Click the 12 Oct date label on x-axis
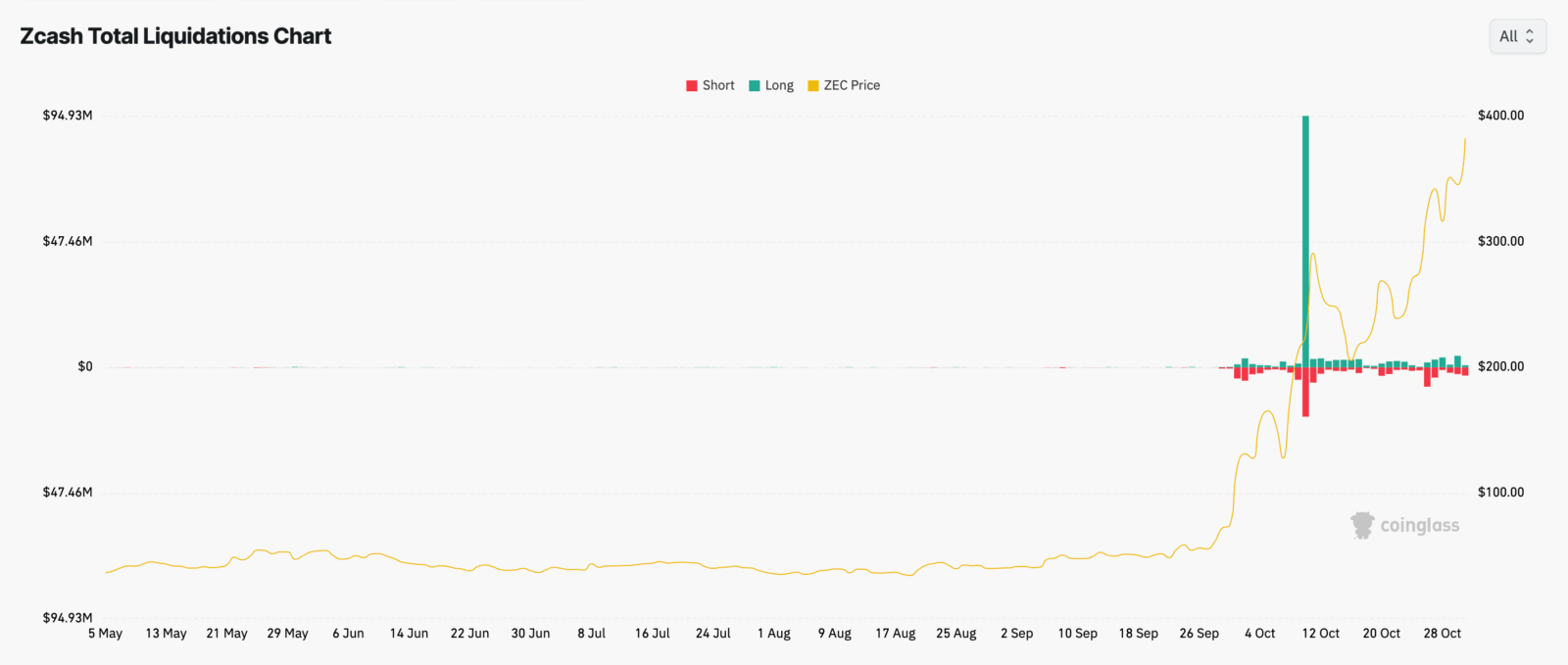Image resolution: width=1568 pixels, height=665 pixels. coord(1320,633)
